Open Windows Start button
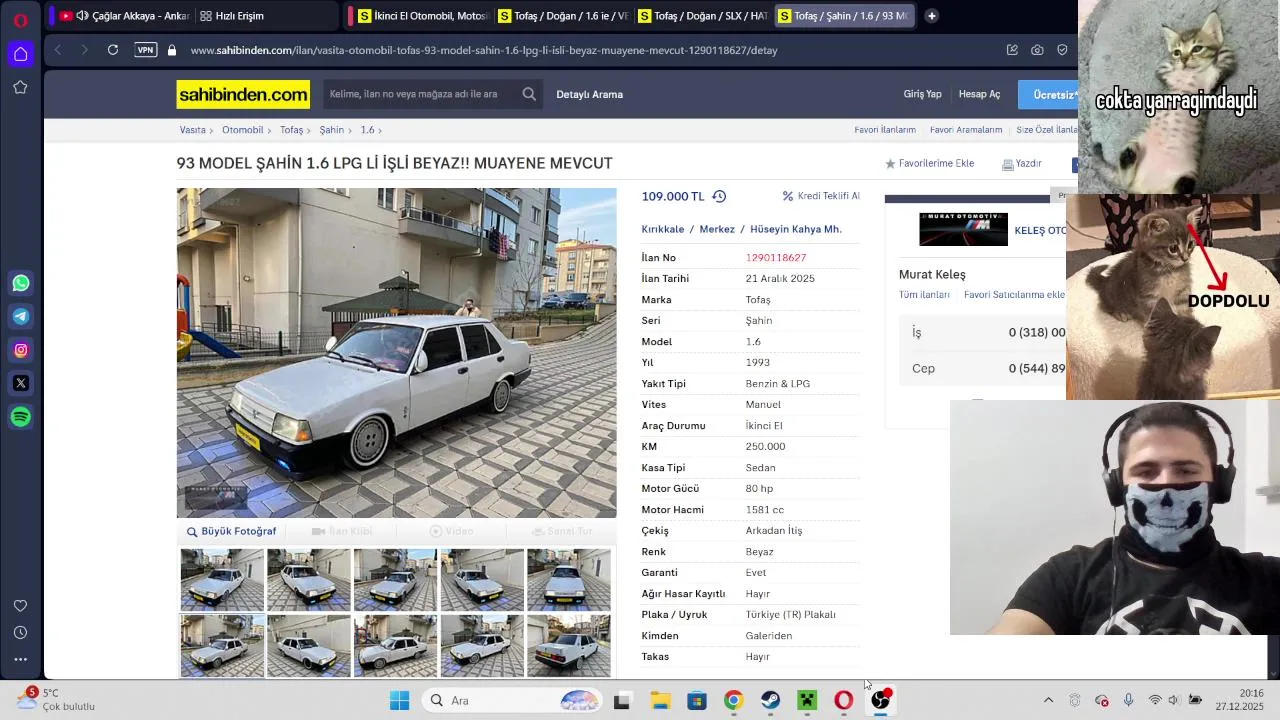The width and height of the screenshot is (1280, 720). [399, 700]
